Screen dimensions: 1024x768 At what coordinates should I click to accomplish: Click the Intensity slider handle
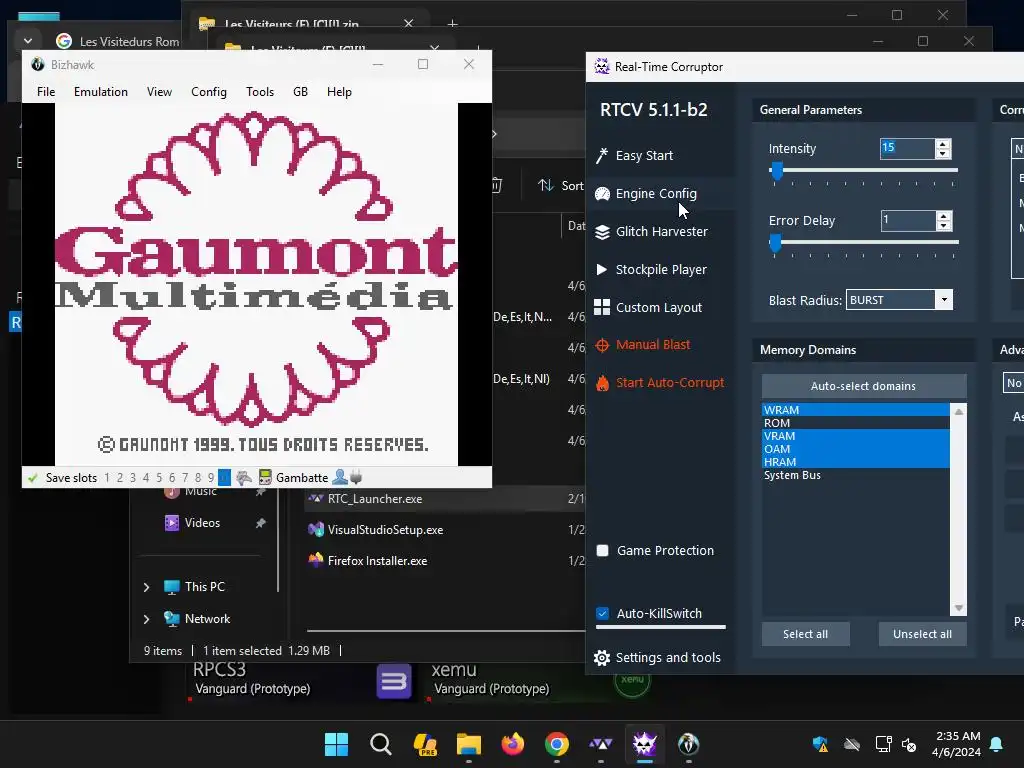pos(776,171)
